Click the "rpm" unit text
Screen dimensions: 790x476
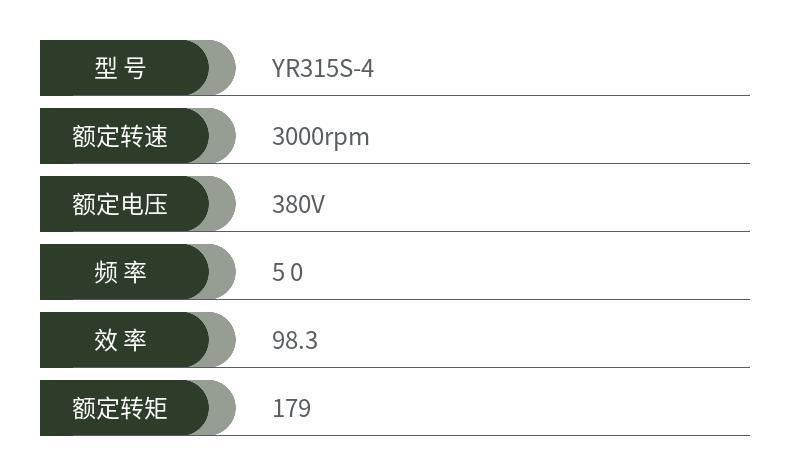(347, 138)
